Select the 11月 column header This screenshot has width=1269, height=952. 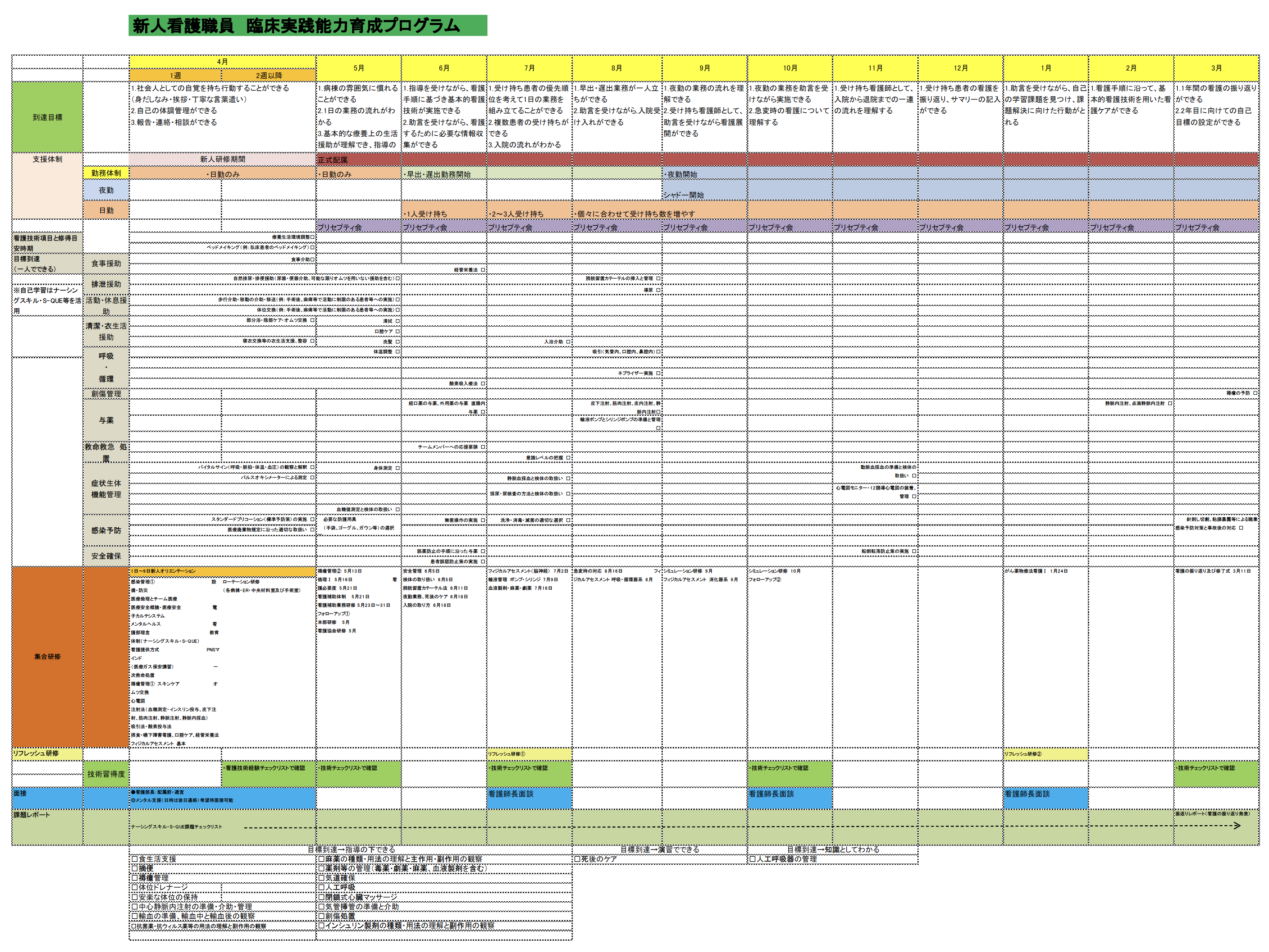click(x=876, y=68)
